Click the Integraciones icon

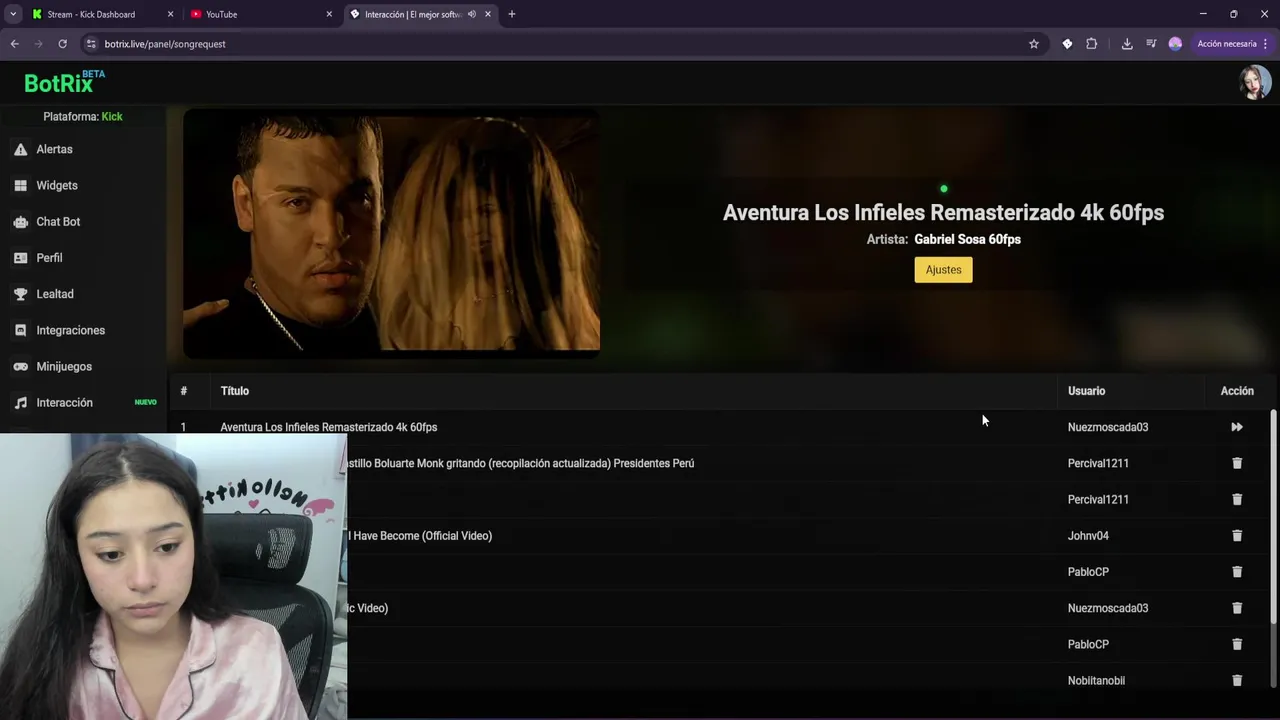[x=20, y=330]
